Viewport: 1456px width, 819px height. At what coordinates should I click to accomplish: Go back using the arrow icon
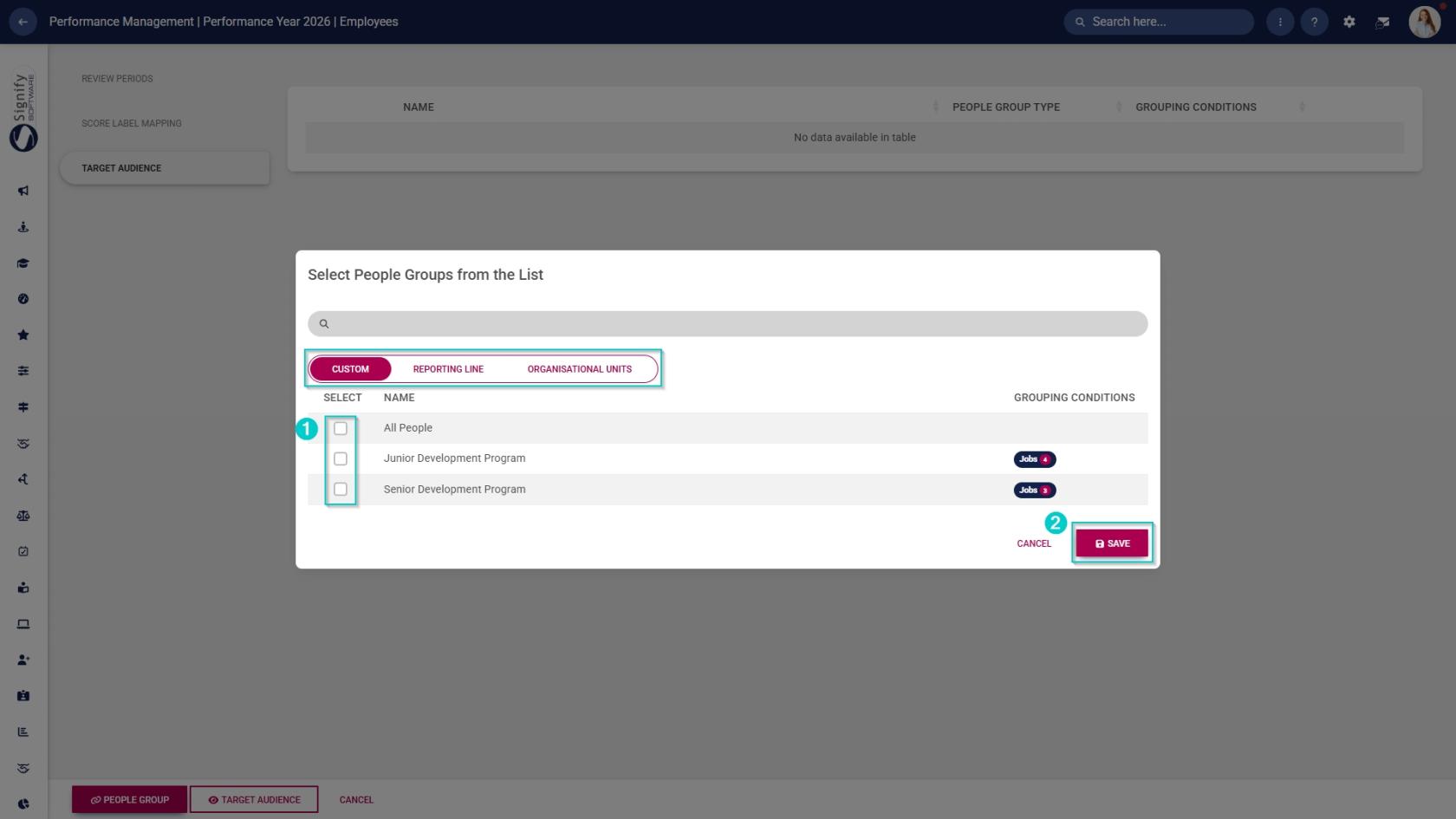tap(23, 22)
